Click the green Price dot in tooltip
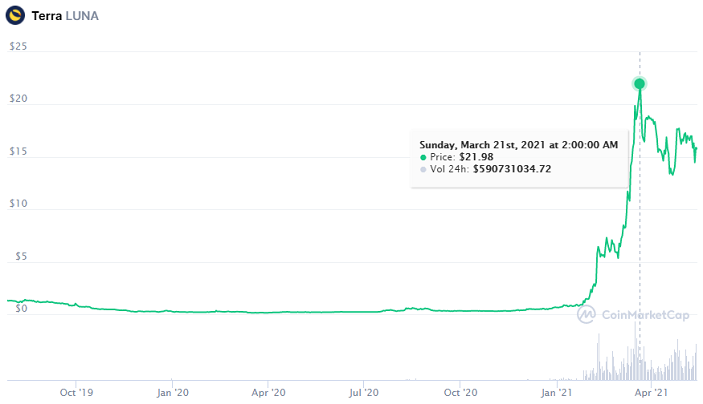Image resolution: width=703 pixels, height=404 pixels. click(423, 157)
